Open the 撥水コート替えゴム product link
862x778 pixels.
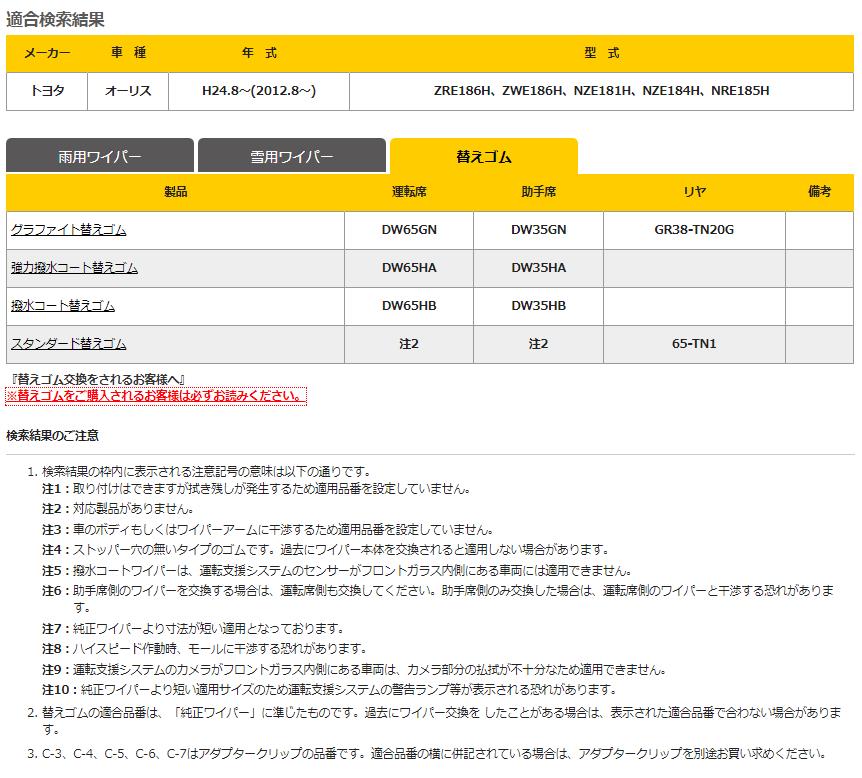63,306
